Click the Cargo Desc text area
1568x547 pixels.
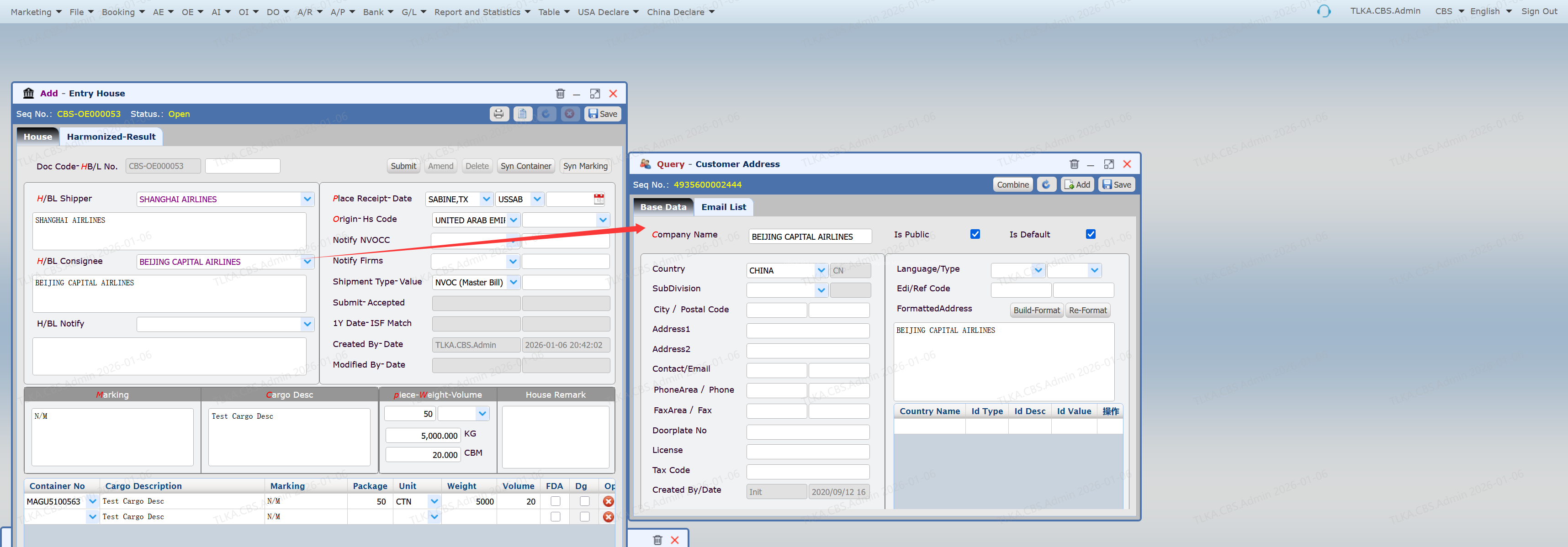click(x=289, y=437)
